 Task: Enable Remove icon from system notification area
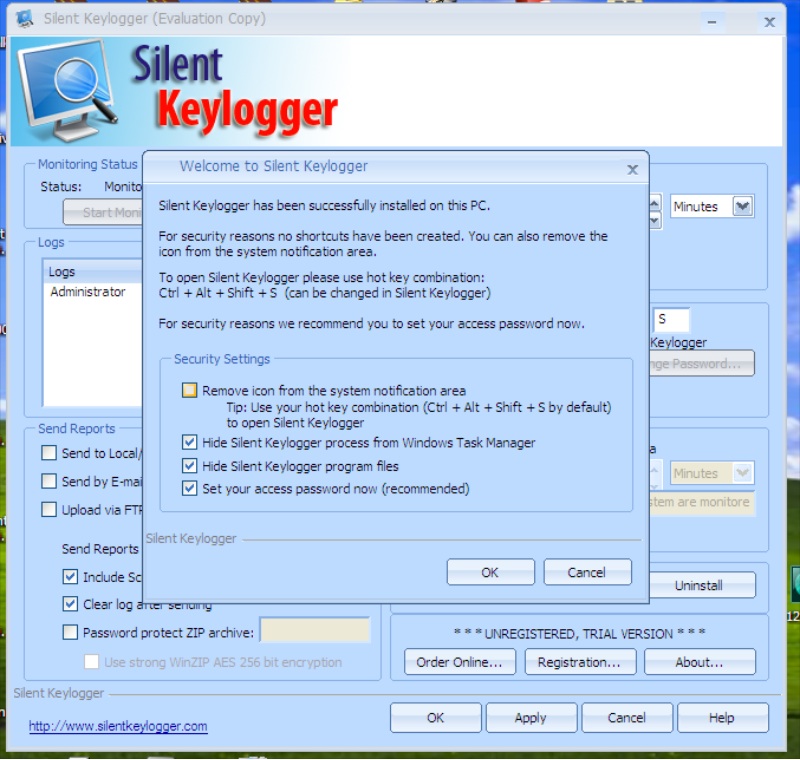pos(190,391)
